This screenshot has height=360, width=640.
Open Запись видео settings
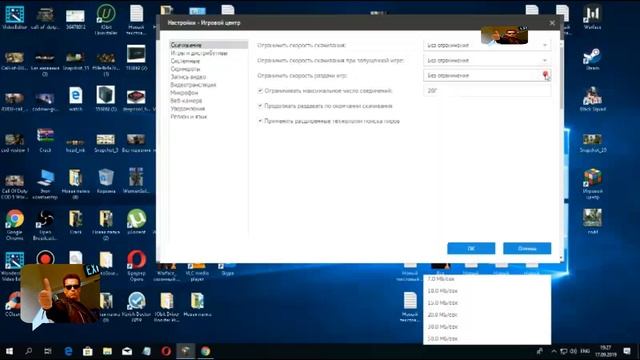[x=188, y=77]
